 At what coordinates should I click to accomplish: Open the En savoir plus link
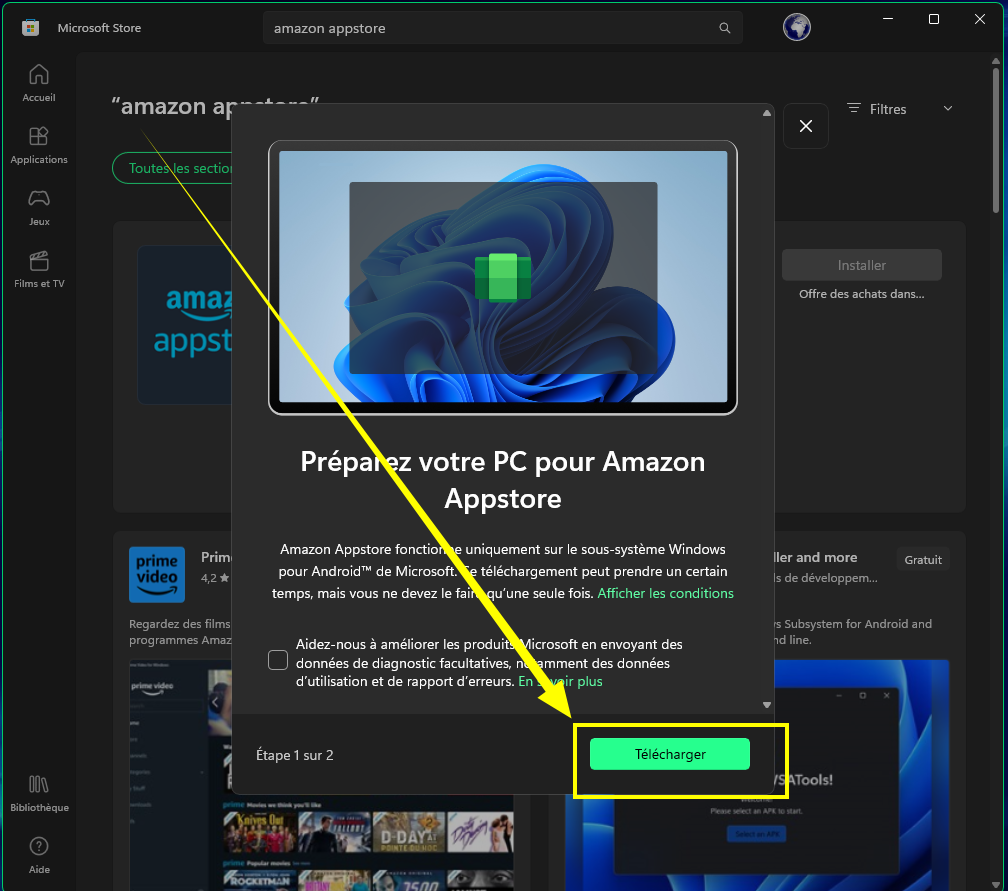[x=560, y=681]
